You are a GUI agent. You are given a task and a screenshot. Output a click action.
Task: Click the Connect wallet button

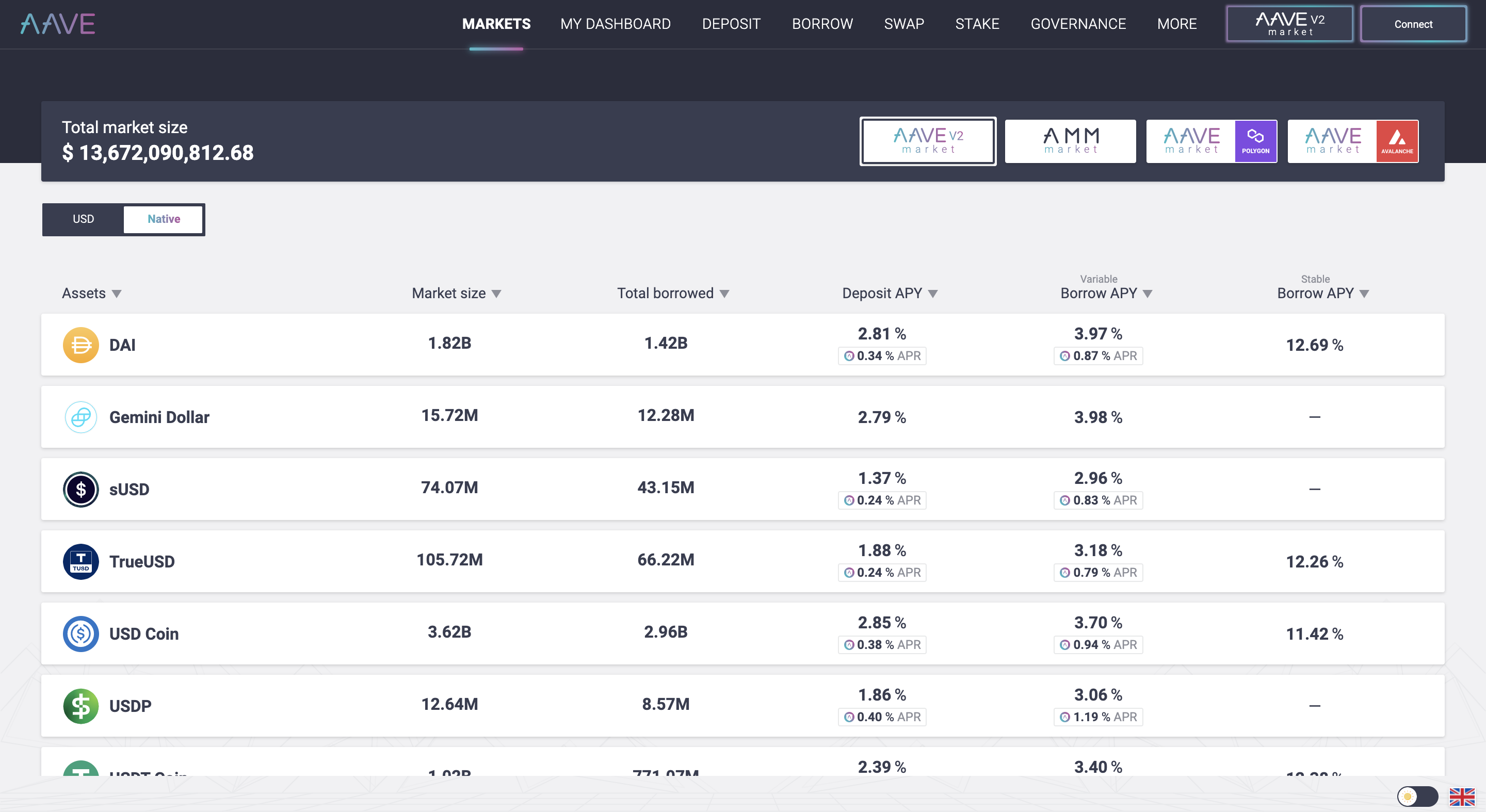(1413, 24)
